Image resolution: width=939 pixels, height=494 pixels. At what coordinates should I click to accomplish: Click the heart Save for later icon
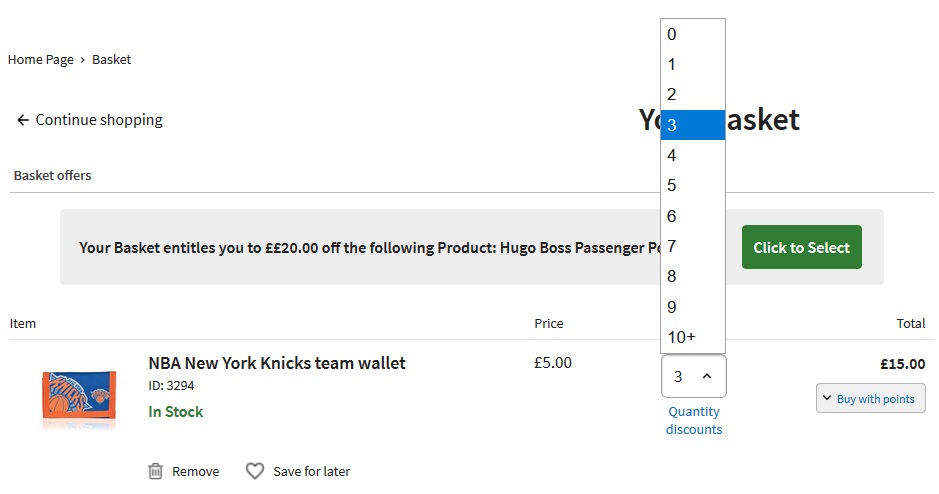255,471
